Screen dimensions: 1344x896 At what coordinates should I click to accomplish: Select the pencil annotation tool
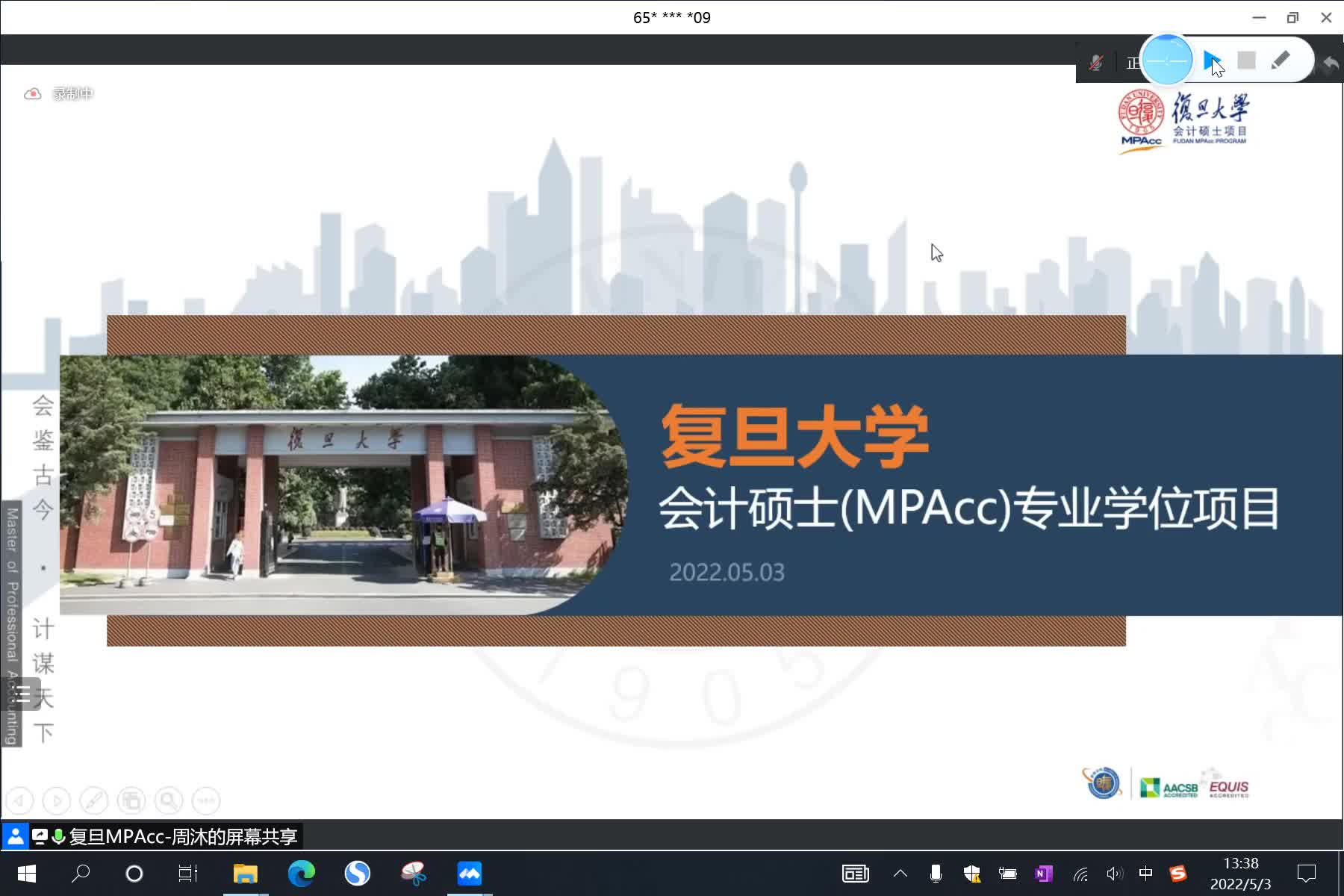coord(1282,60)
